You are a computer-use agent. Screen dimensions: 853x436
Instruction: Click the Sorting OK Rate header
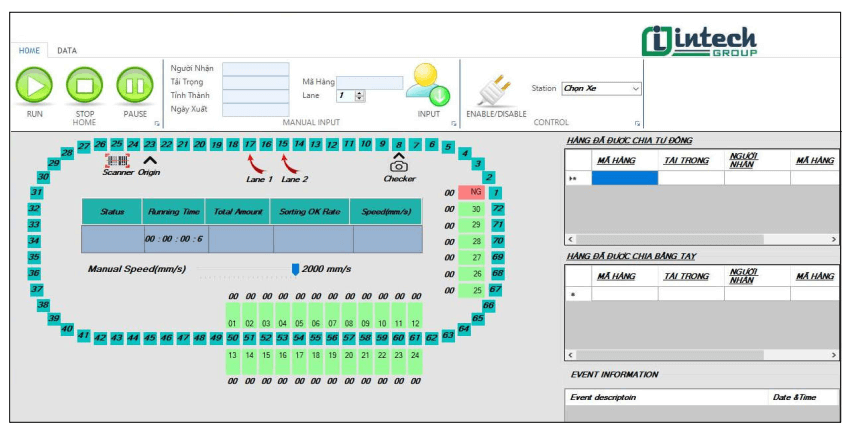tap(310, 212)
